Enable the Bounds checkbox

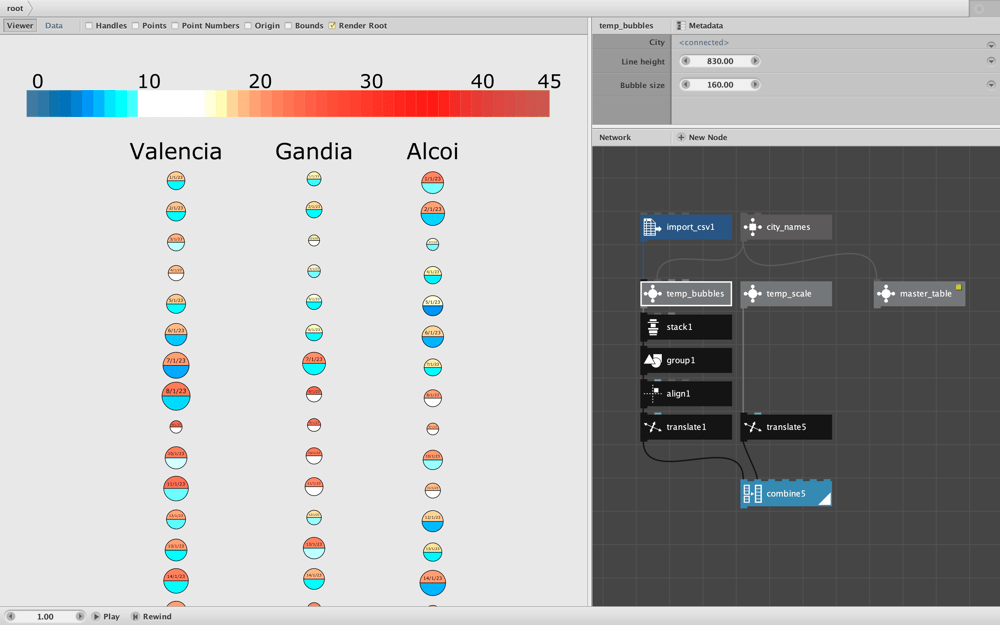288,26
